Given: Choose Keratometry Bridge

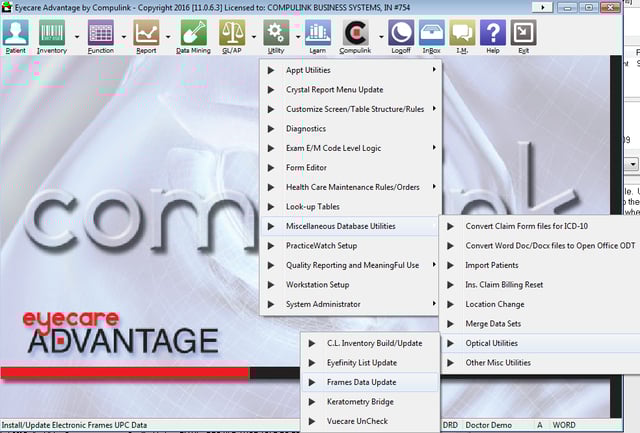Looking at the screenshot, I should point(370,402).
